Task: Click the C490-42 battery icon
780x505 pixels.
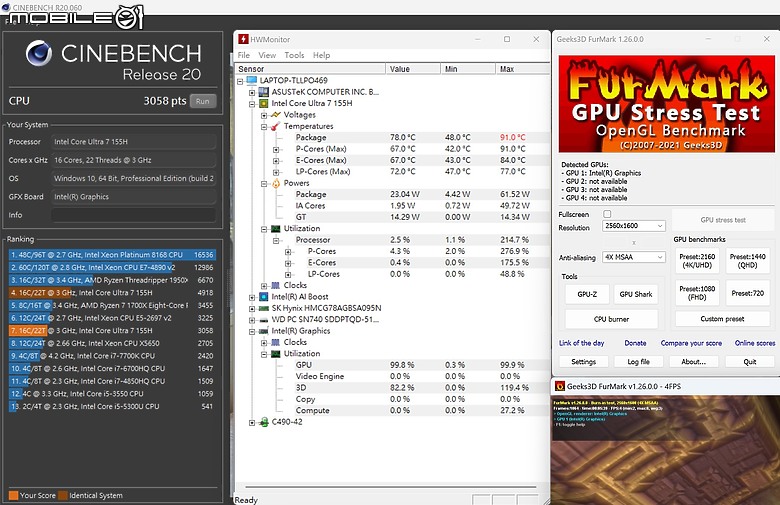Action: tap(264, 422)
